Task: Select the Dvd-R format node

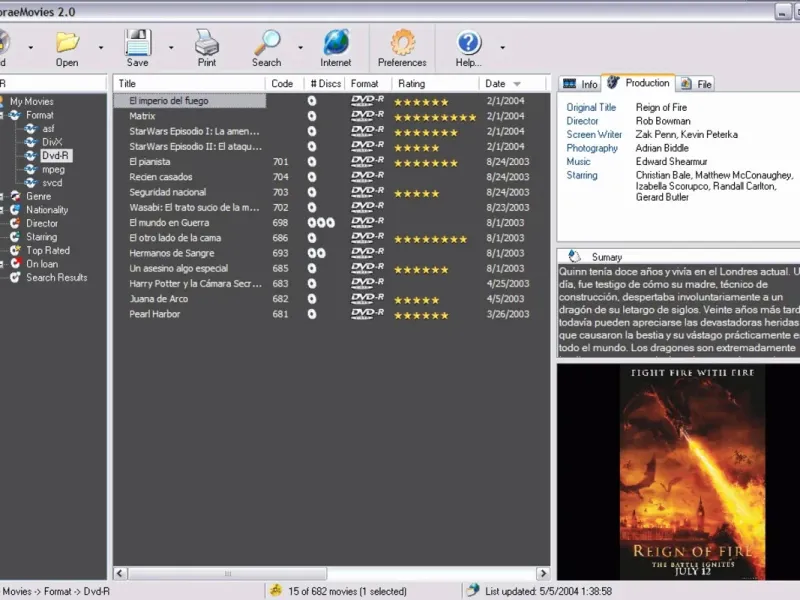Action: [55, 156]
